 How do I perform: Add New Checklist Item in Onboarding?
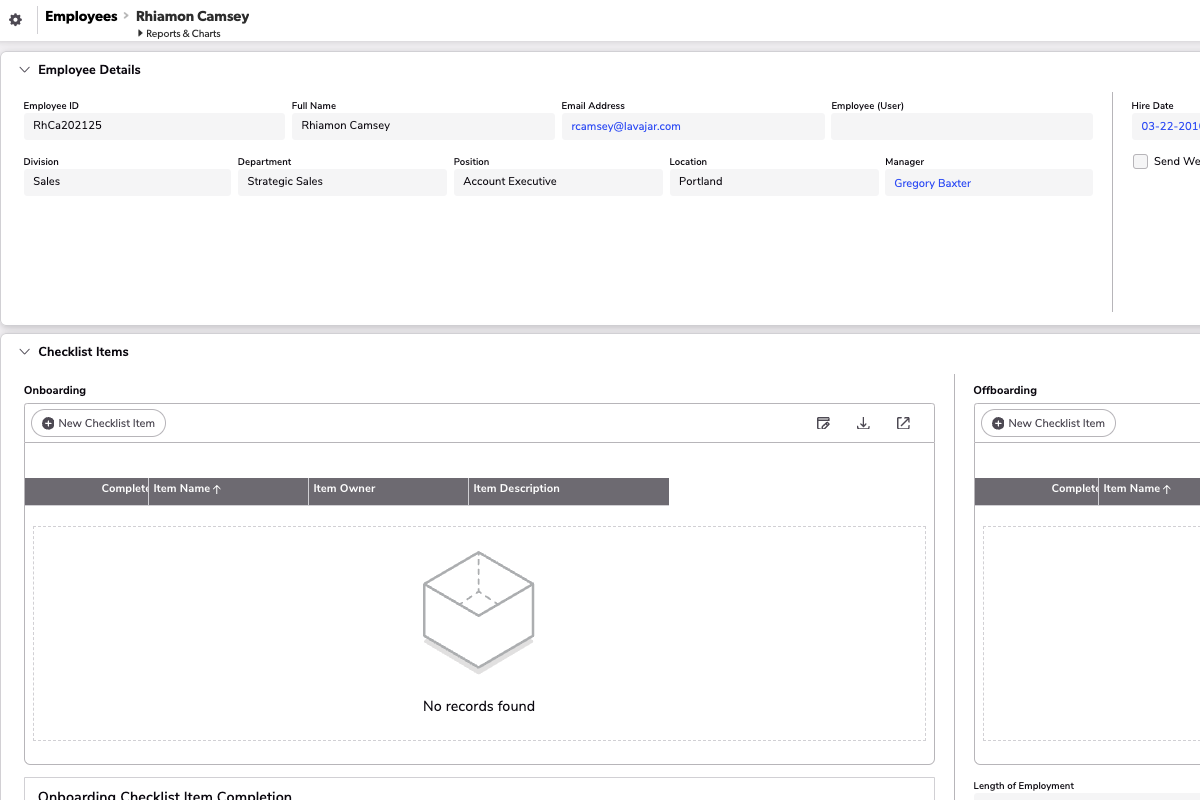tap(98, 423)
